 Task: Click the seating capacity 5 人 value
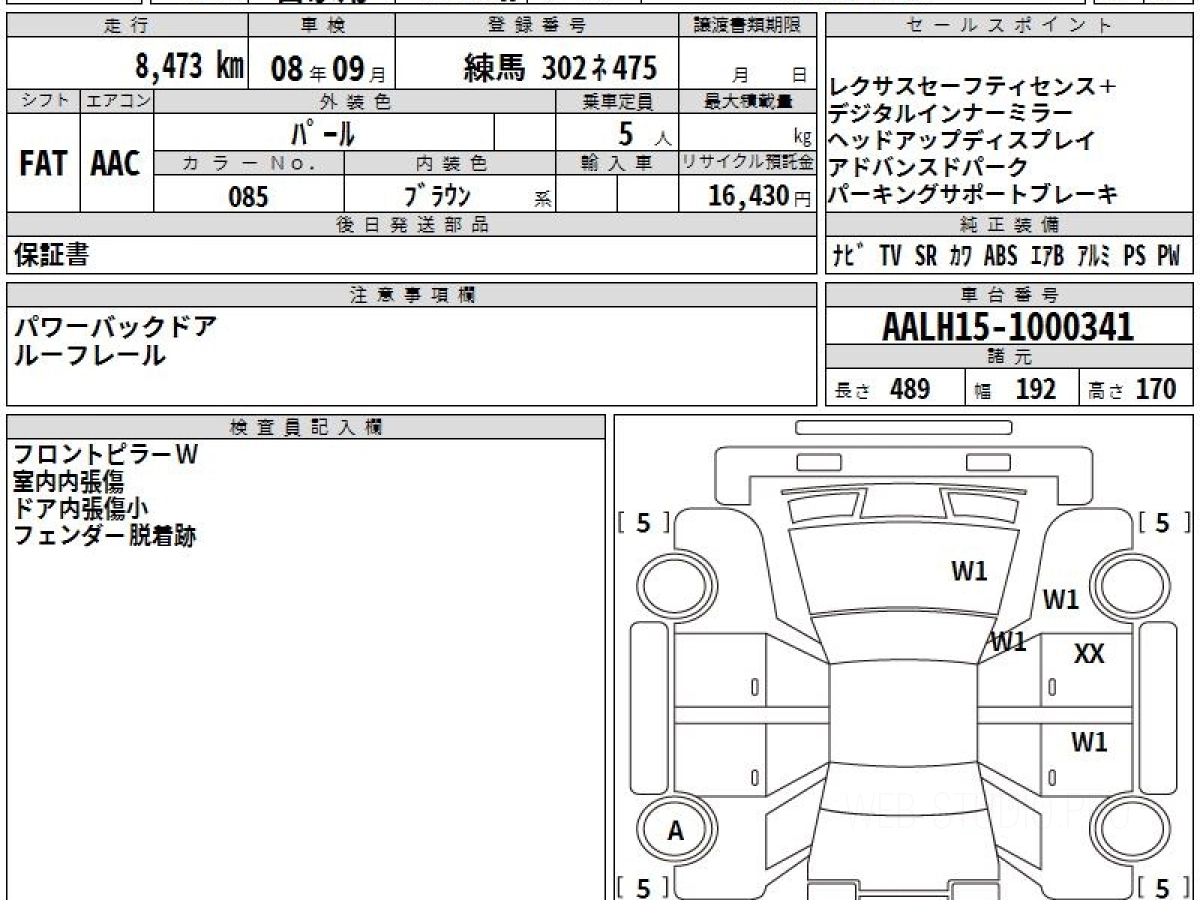[645, 133]
